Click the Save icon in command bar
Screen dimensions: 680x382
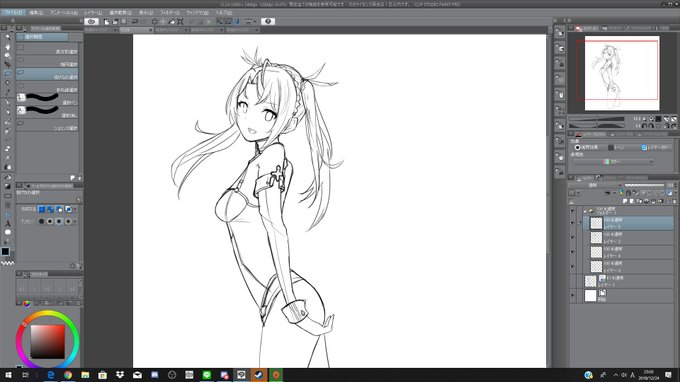tap(124, 22)
